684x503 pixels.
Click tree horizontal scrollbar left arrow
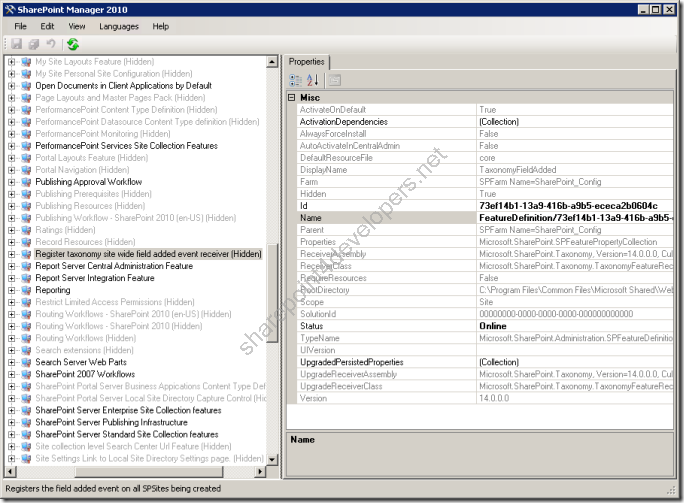coord(10,472)
